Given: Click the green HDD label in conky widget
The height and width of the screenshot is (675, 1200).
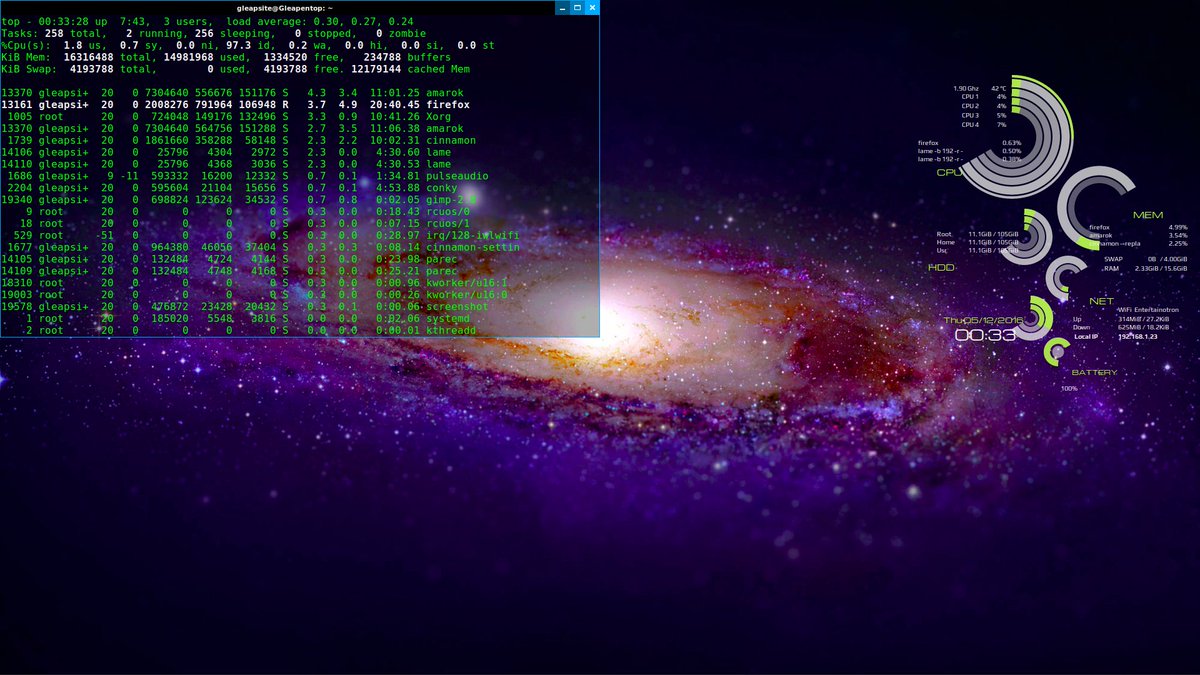Looking at the screenshot, I should click(941, 268).
